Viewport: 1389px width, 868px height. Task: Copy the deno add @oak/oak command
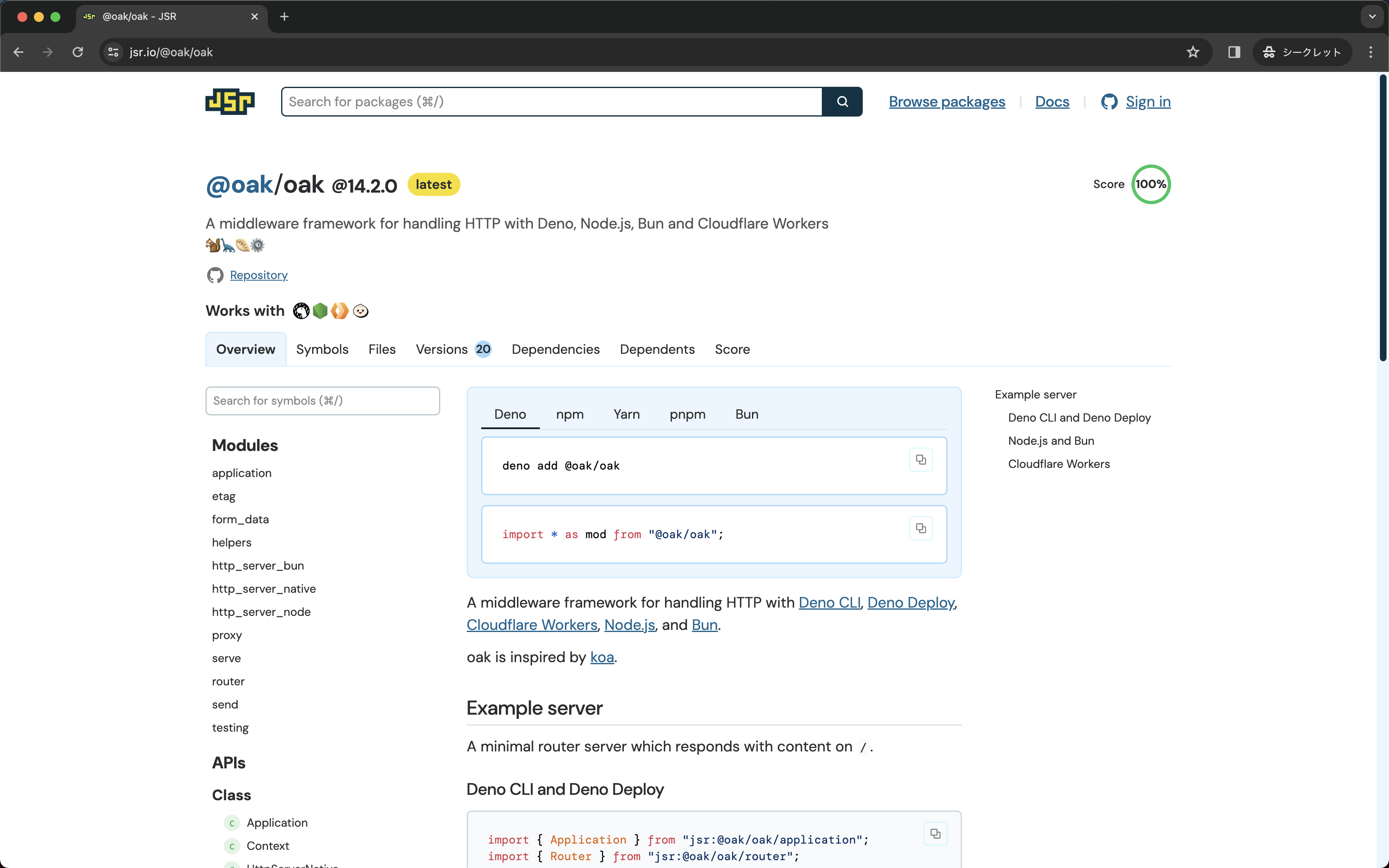point(920,459)
